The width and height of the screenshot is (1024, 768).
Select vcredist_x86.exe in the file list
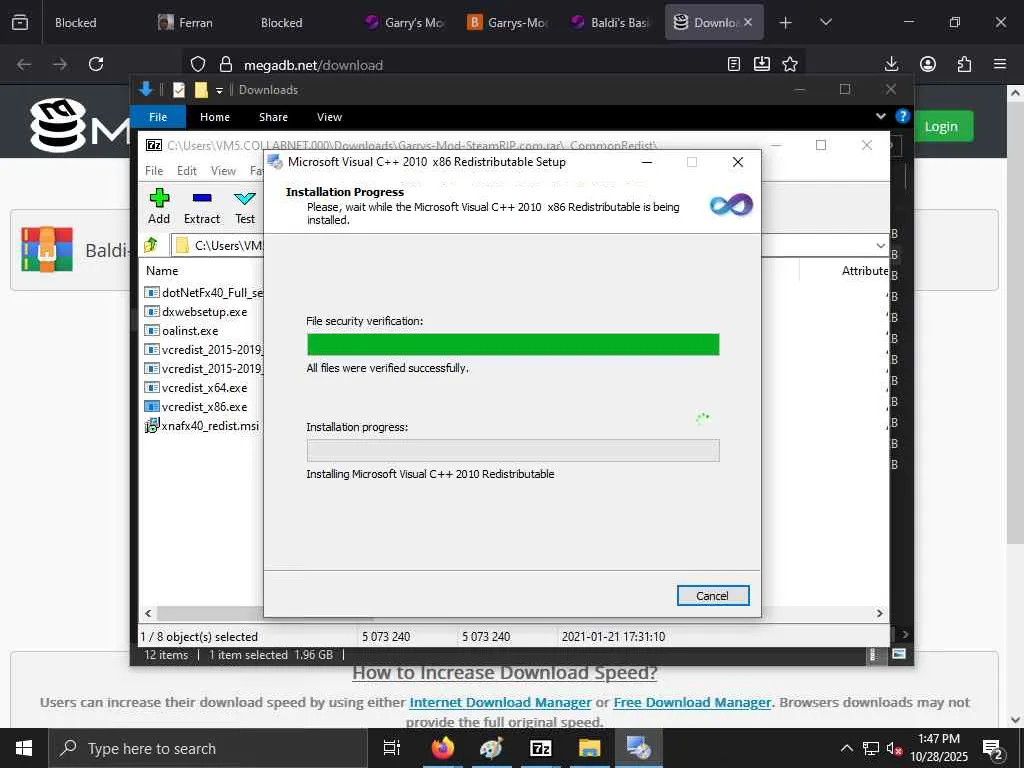203,406
